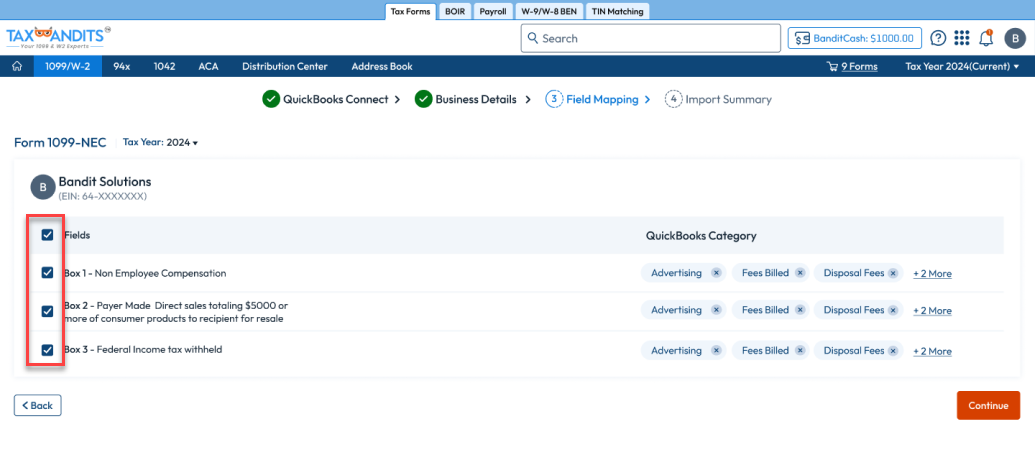
Task: Remove Fees Billed from Box 3 row
Action: click(799, 351)
